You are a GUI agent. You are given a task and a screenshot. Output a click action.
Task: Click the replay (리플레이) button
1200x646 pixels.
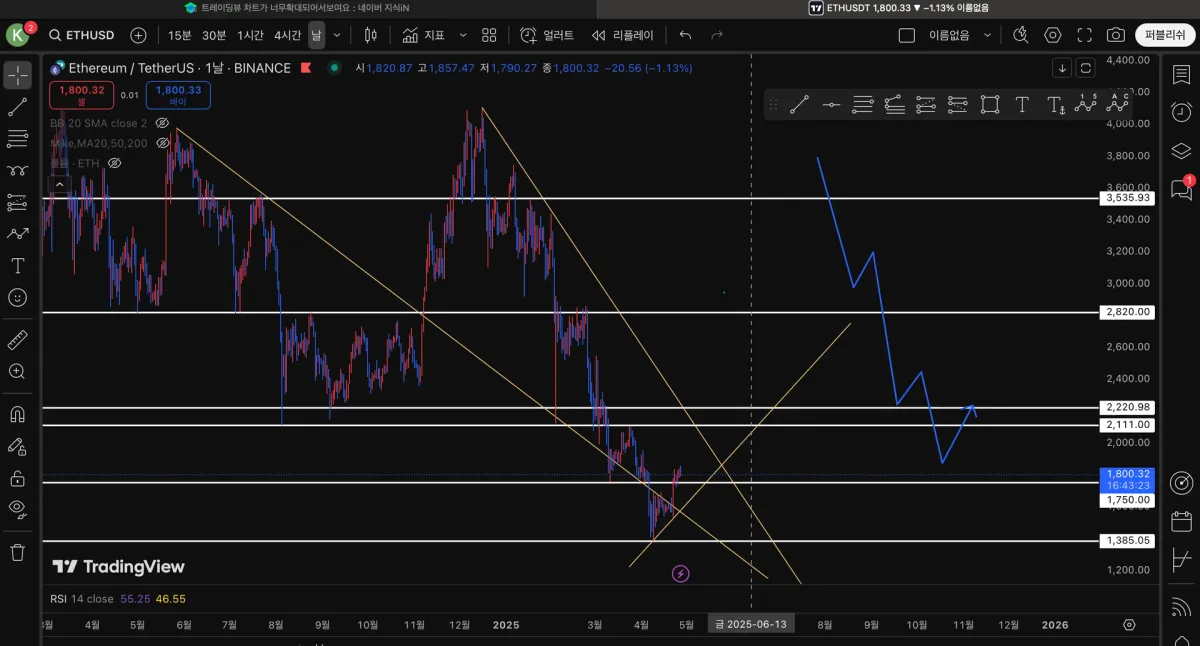pos(622,35)
